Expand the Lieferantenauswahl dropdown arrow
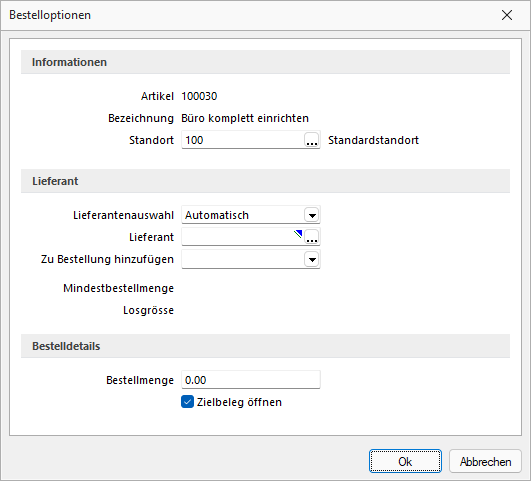 tap(312, 215)
